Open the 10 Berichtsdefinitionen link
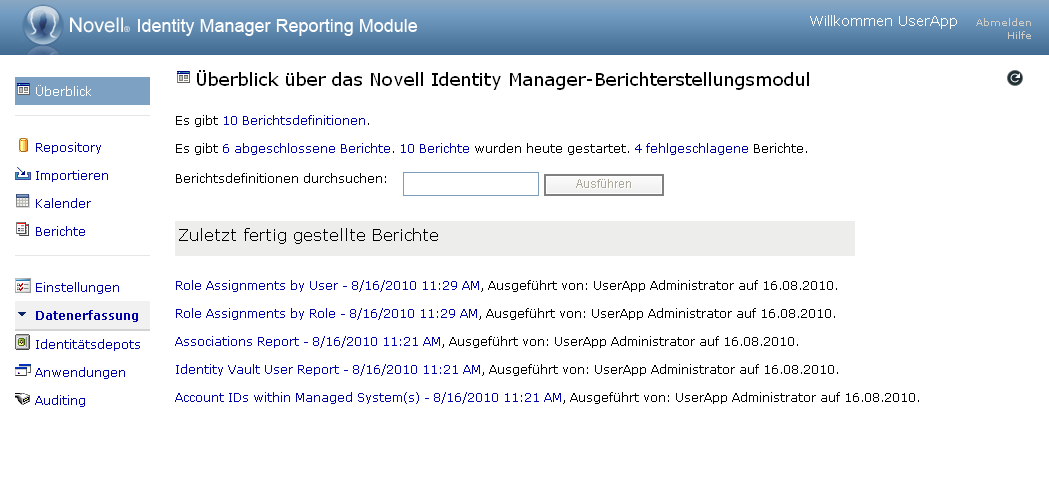The image size is (1049, 489). [294, 121]
